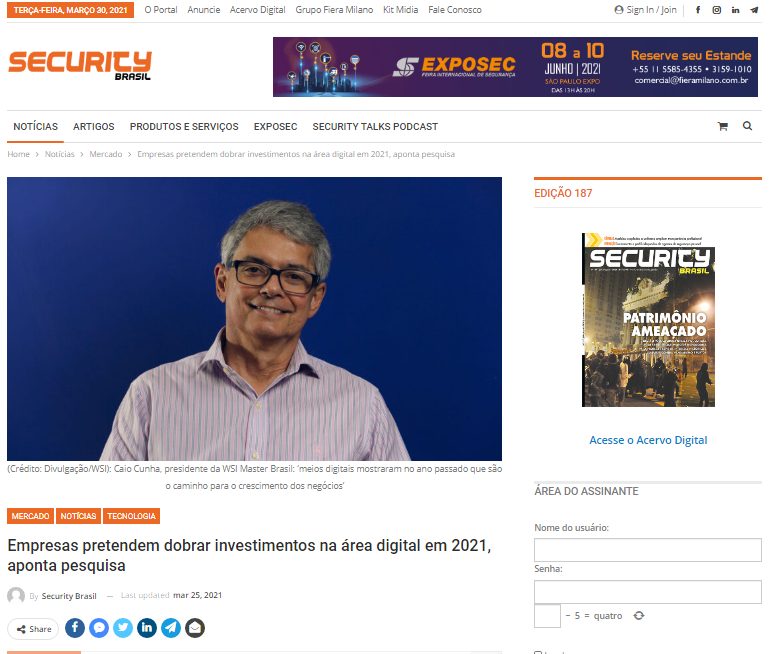Viewport: 771px width, 654px height.
Task: Open the Artigos menu item
Action: pos(94,127)
